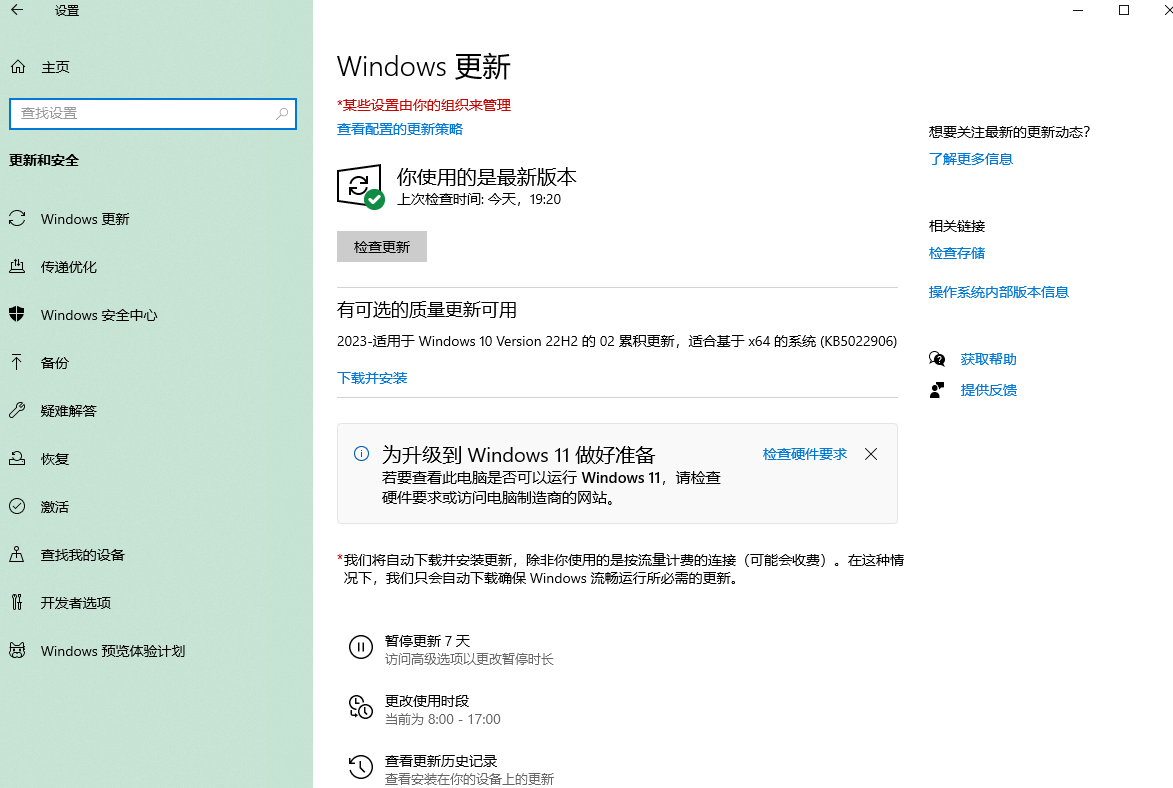Click the clock icon for 更改使用时段
Viewport: 1173px width, 788px height.
coord(361,706)
